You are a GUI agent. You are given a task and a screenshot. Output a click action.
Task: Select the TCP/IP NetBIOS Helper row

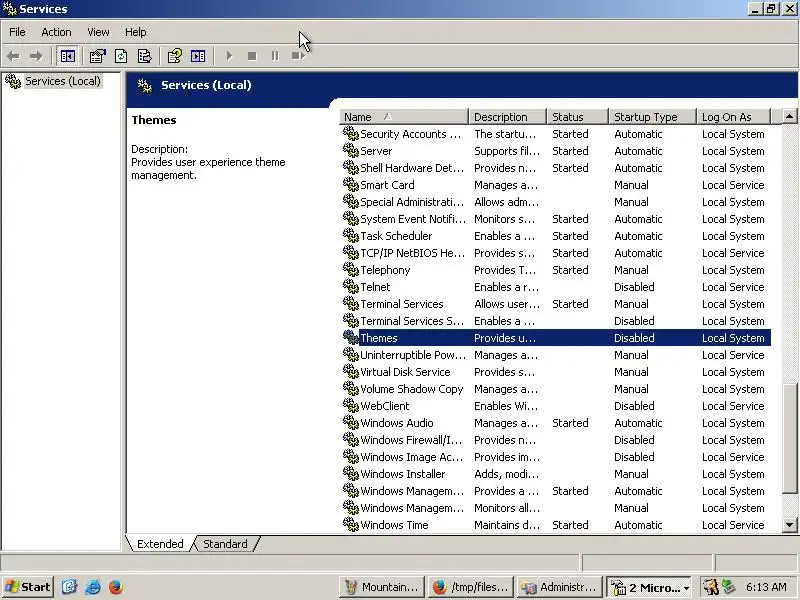click(x=556, y=253)
